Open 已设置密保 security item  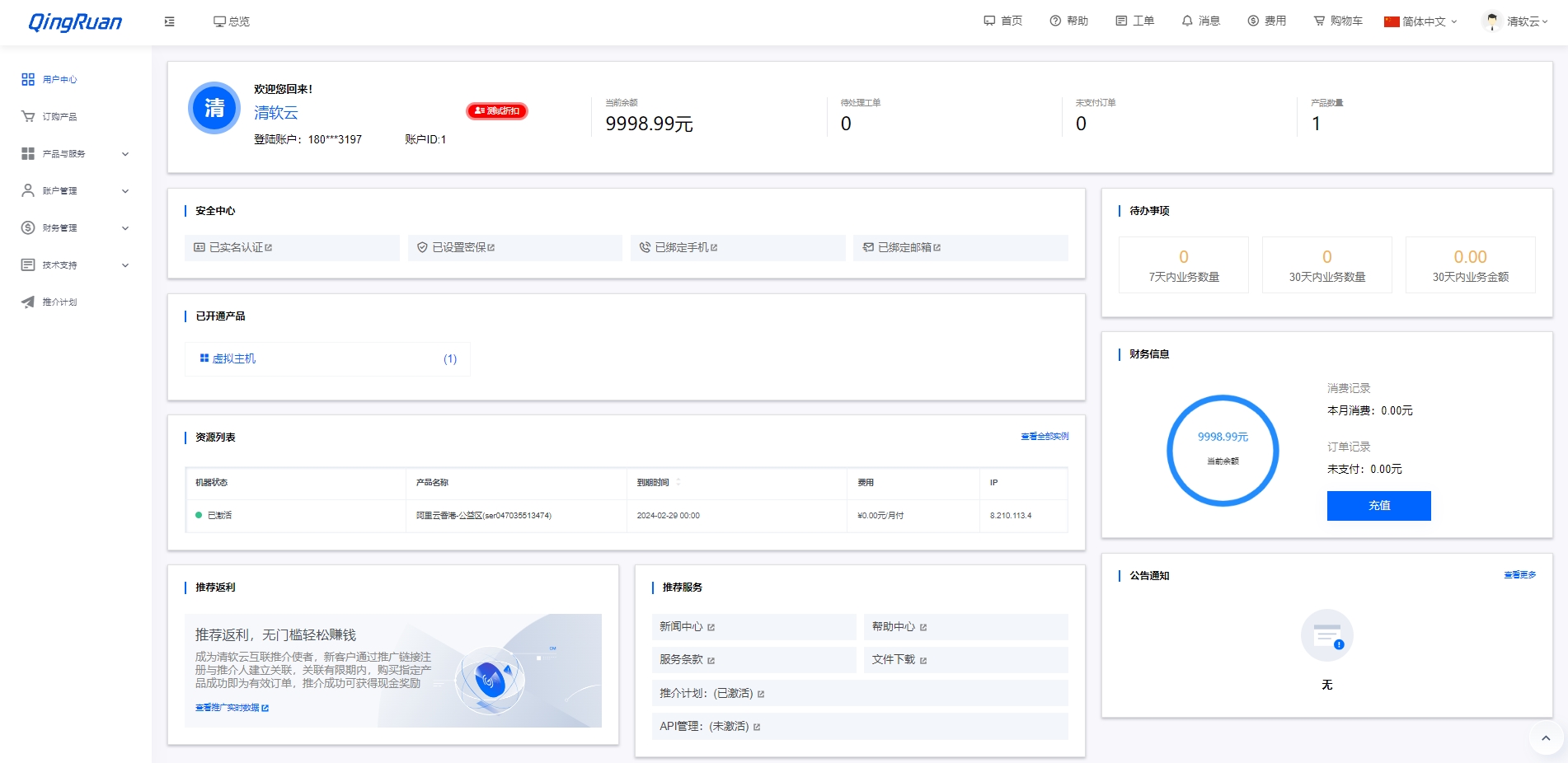[x=515, y=247]
